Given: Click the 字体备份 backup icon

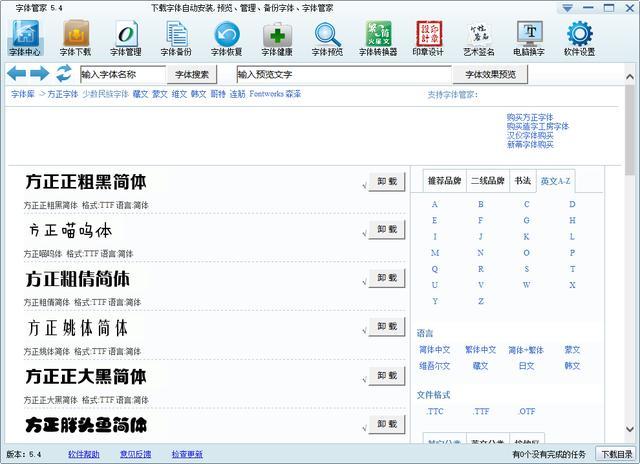Looking at the screenshot, I should [x=176, y=37].
